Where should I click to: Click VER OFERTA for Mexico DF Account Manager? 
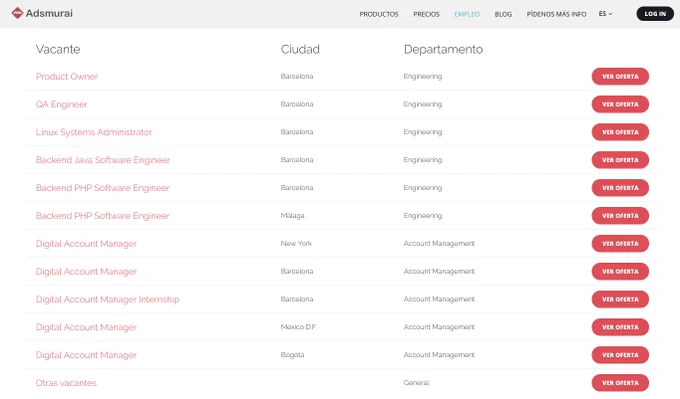coord(620,327)
